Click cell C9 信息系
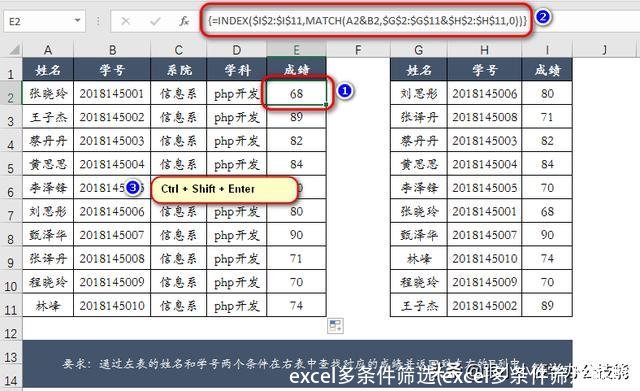 (x=178, y=258)
